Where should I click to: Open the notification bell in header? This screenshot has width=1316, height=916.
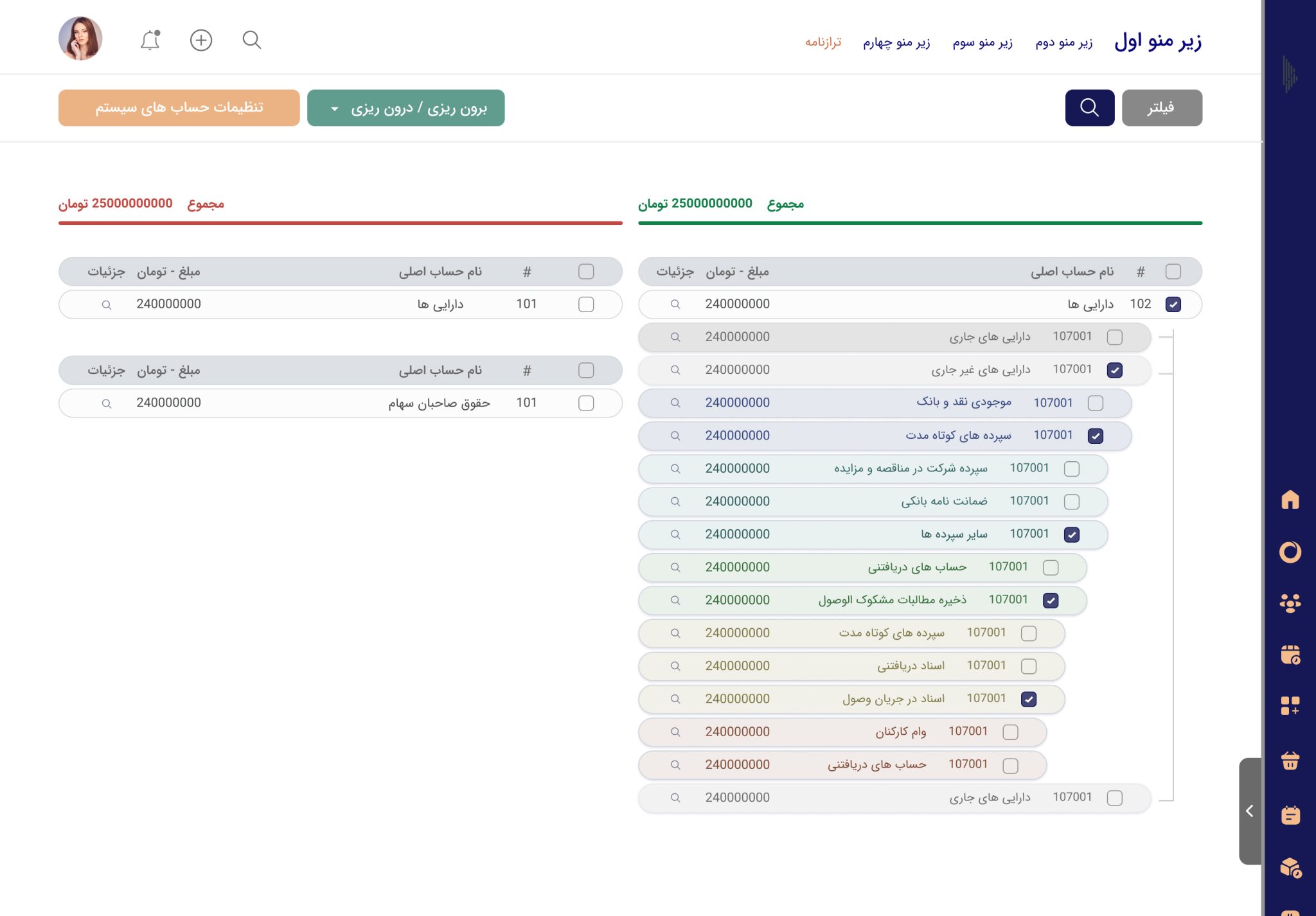tap(150, 40)
